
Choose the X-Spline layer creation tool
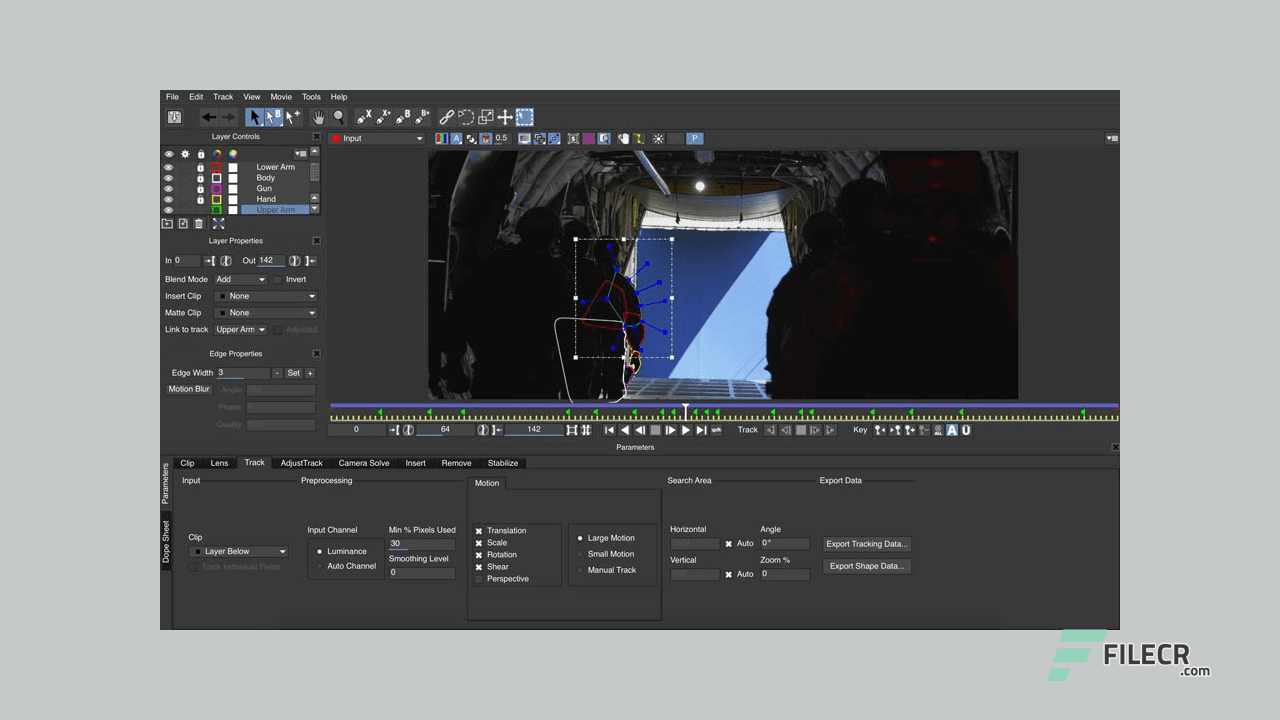364,117
